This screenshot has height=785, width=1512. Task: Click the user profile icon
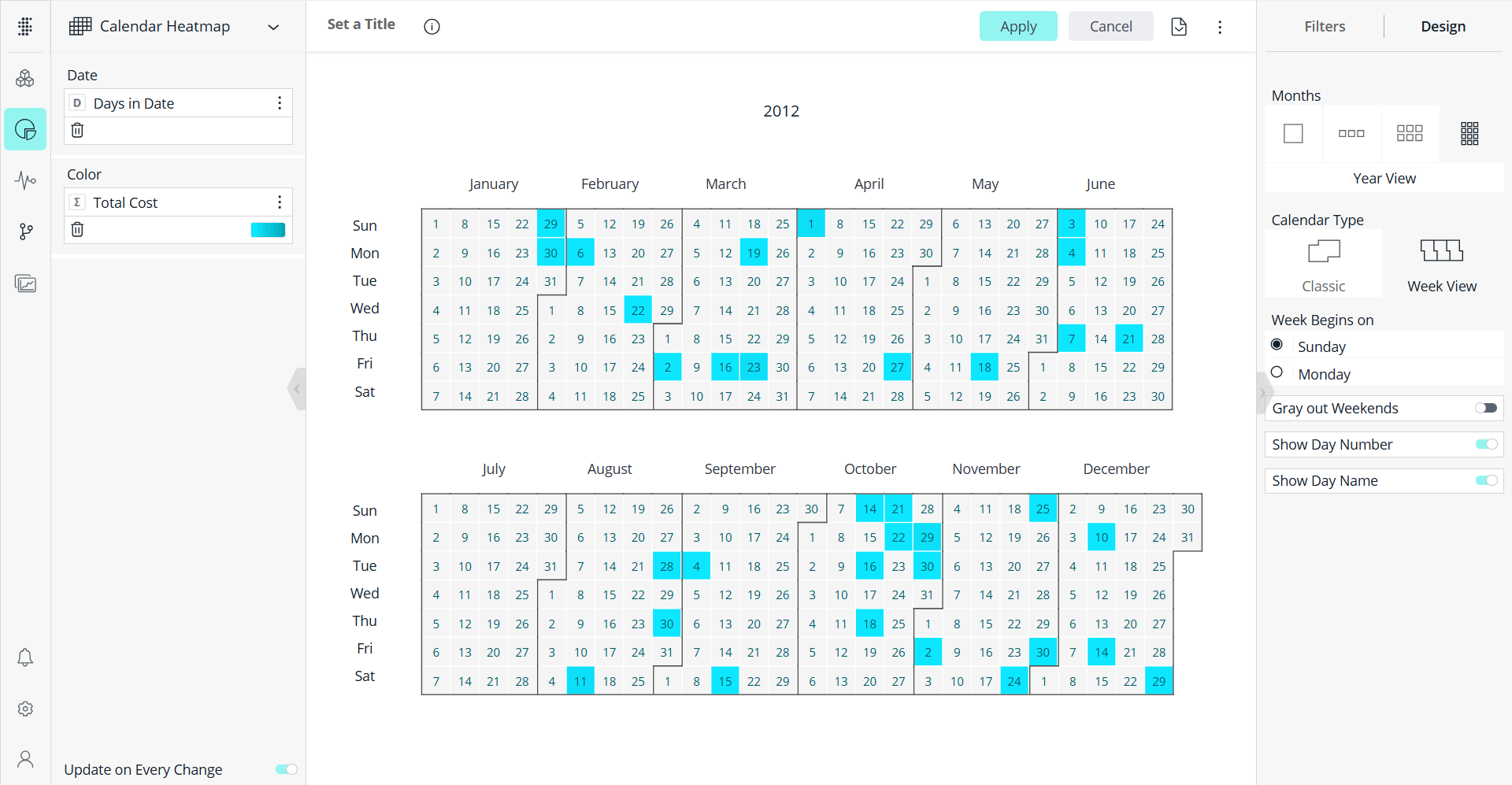pos(25,759)
